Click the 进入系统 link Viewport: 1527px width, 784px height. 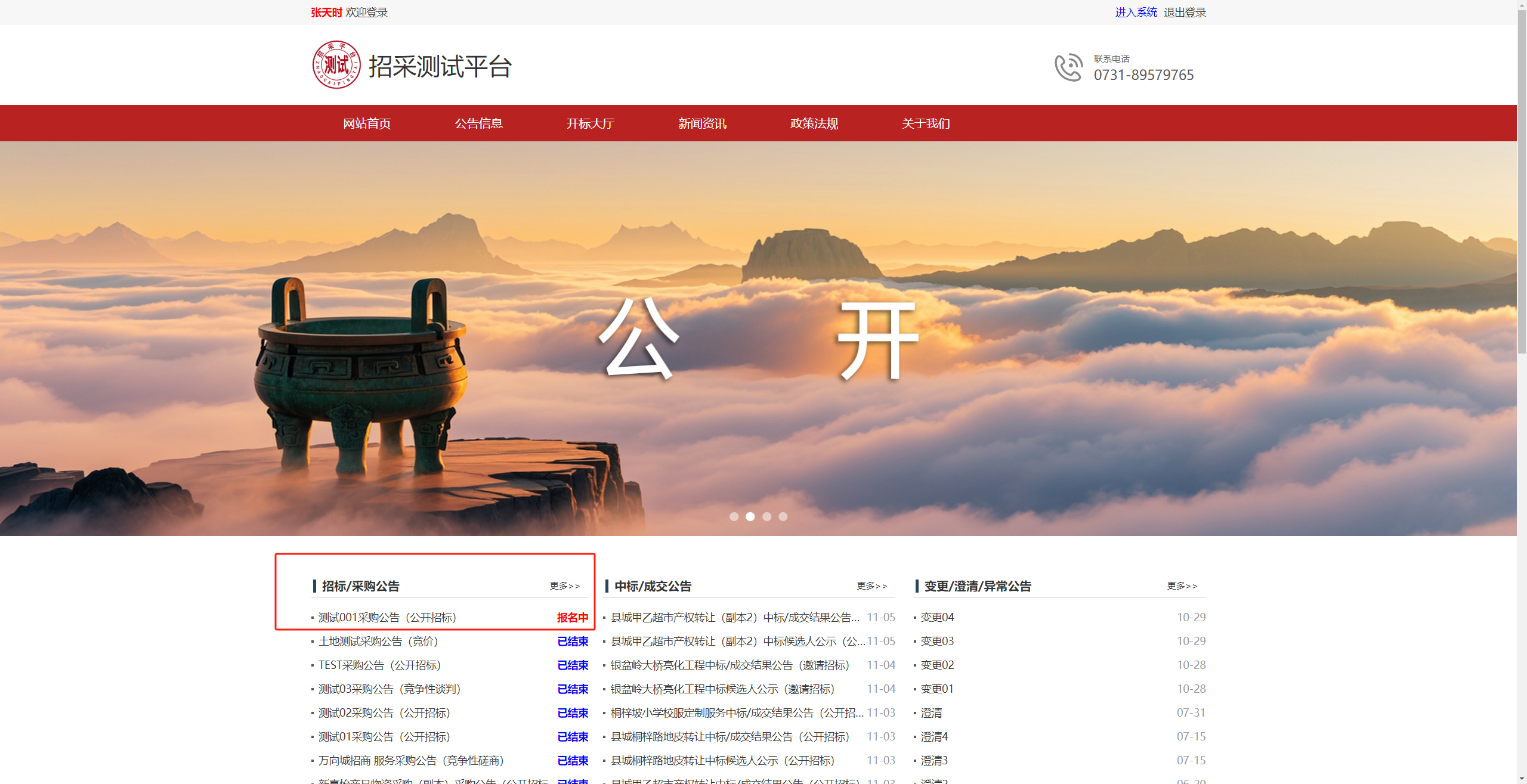1136,12
